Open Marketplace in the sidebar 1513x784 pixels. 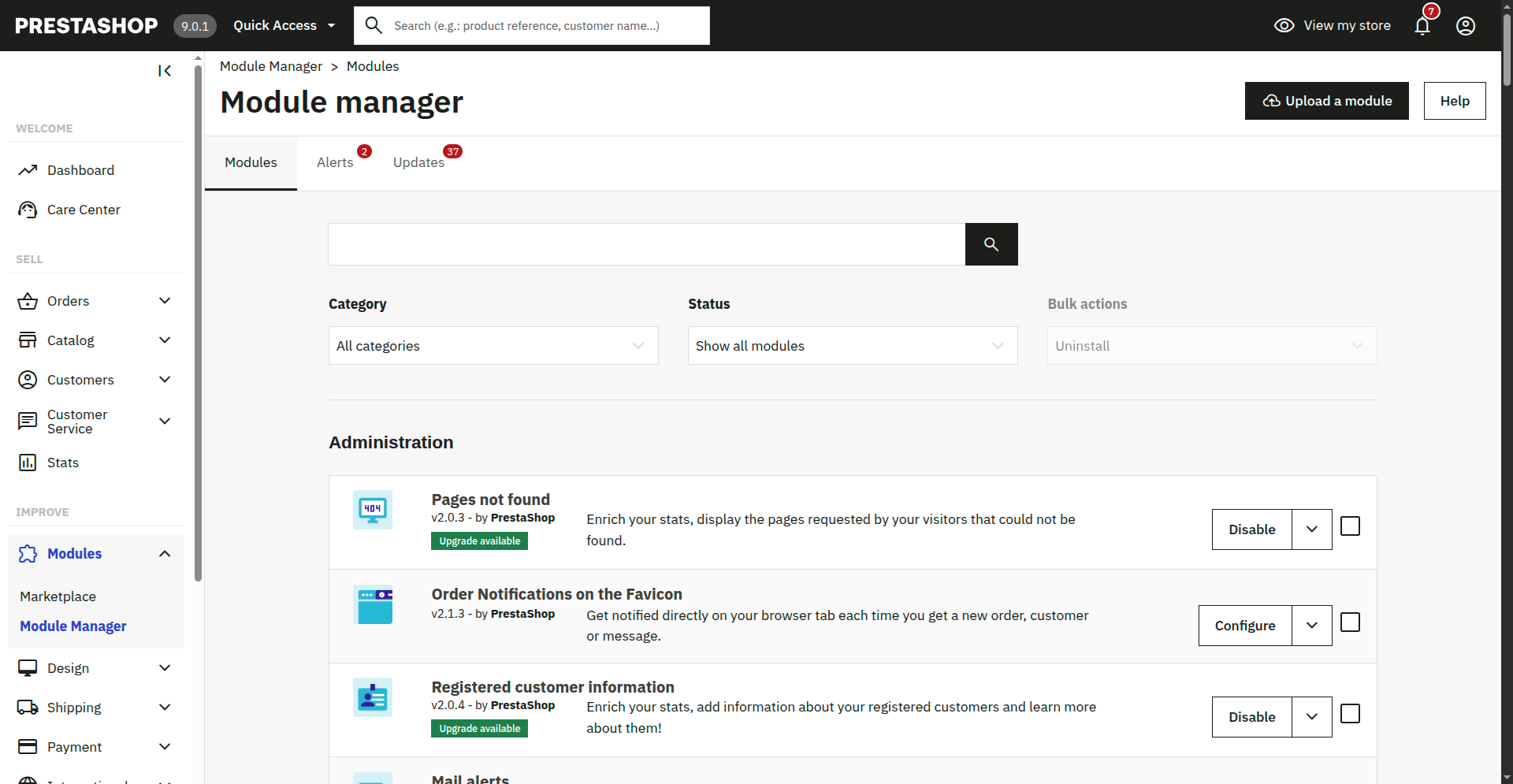coord(58,596)
